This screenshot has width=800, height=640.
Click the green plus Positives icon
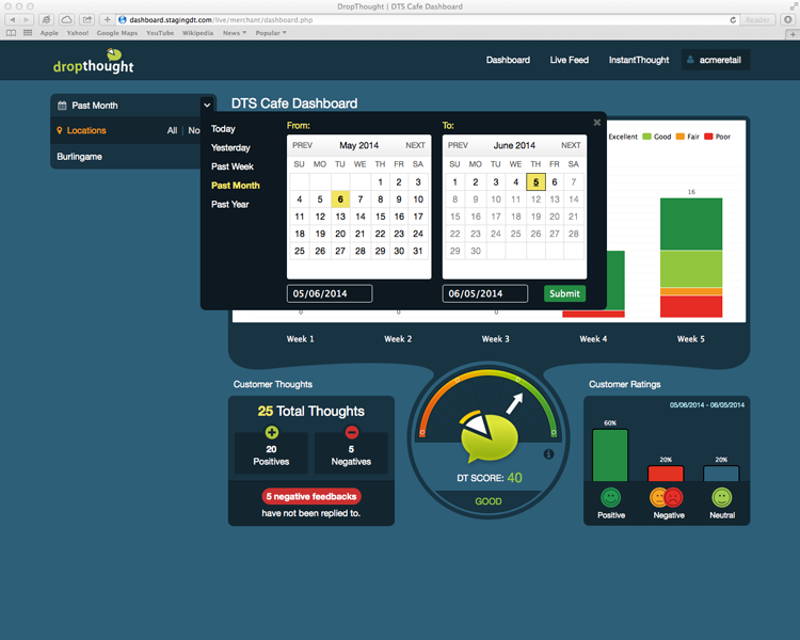coord(271,432)
